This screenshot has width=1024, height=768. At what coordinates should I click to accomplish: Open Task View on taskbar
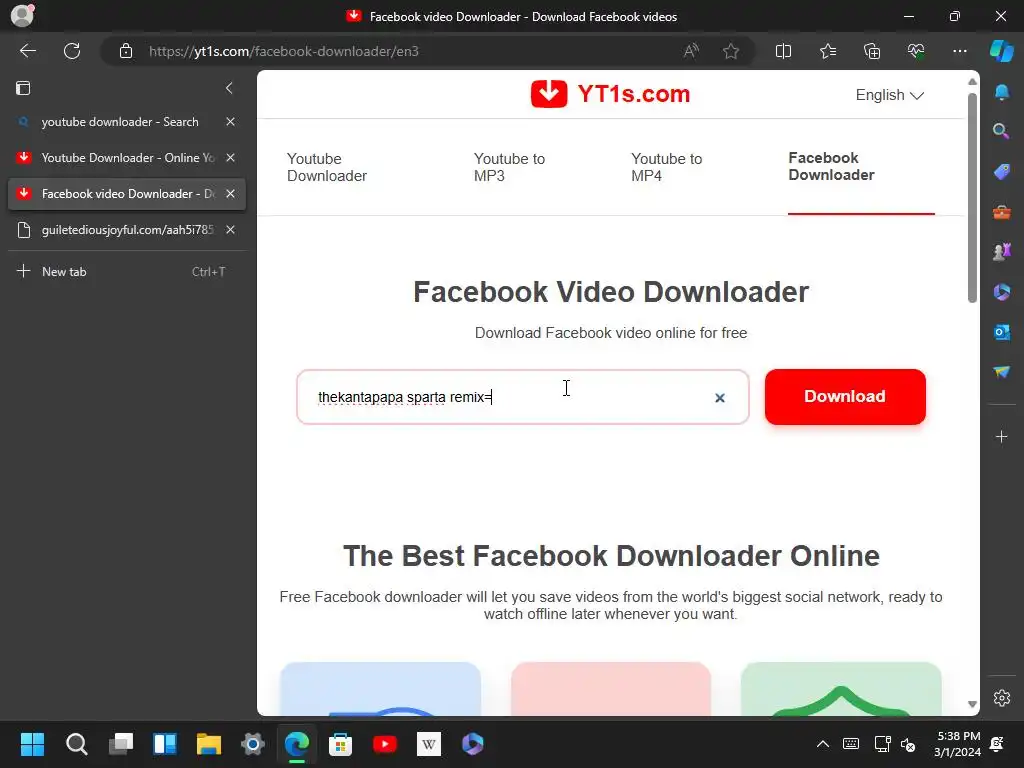pos(121,743)
